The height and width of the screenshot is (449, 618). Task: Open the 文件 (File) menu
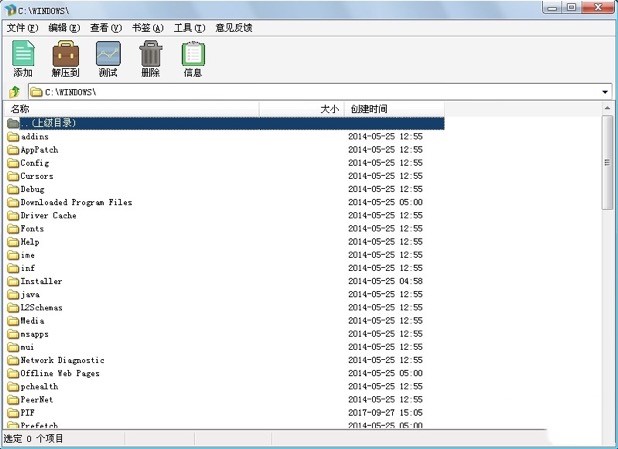[22, 28]
